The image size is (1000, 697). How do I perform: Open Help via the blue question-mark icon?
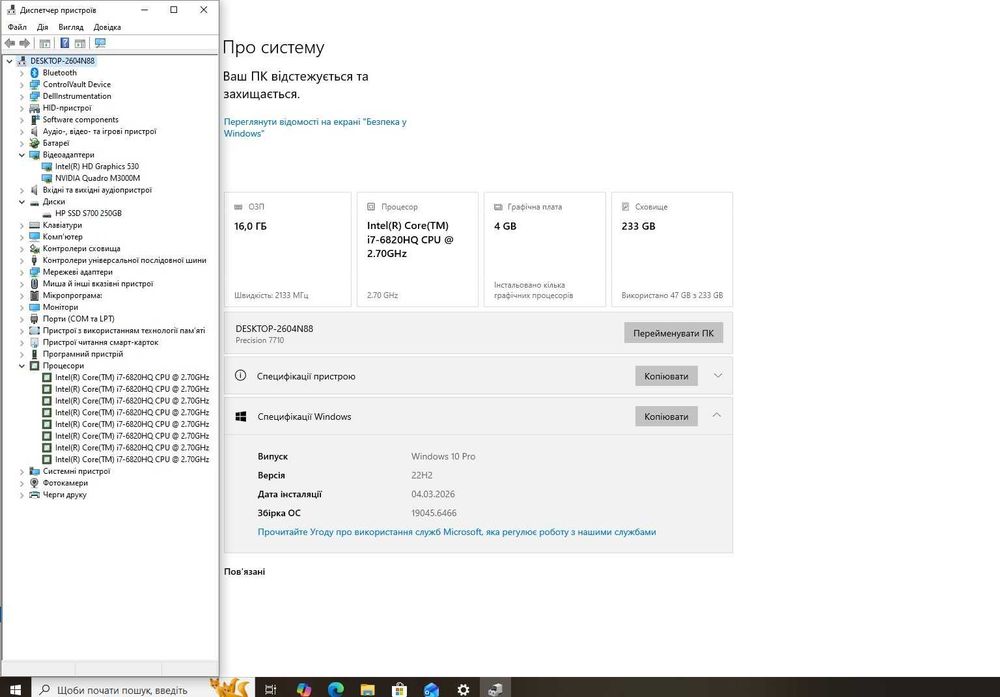click(x=64, y=43)
